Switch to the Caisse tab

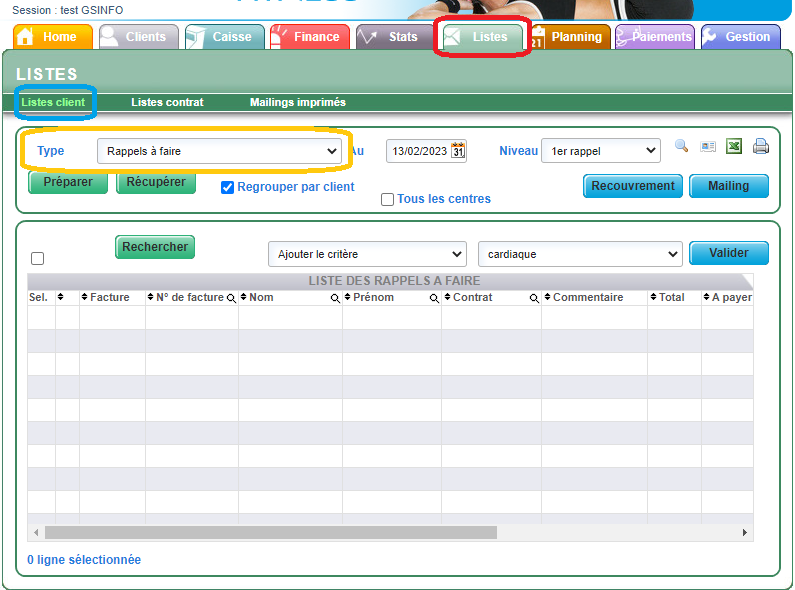tap(225, 37)
